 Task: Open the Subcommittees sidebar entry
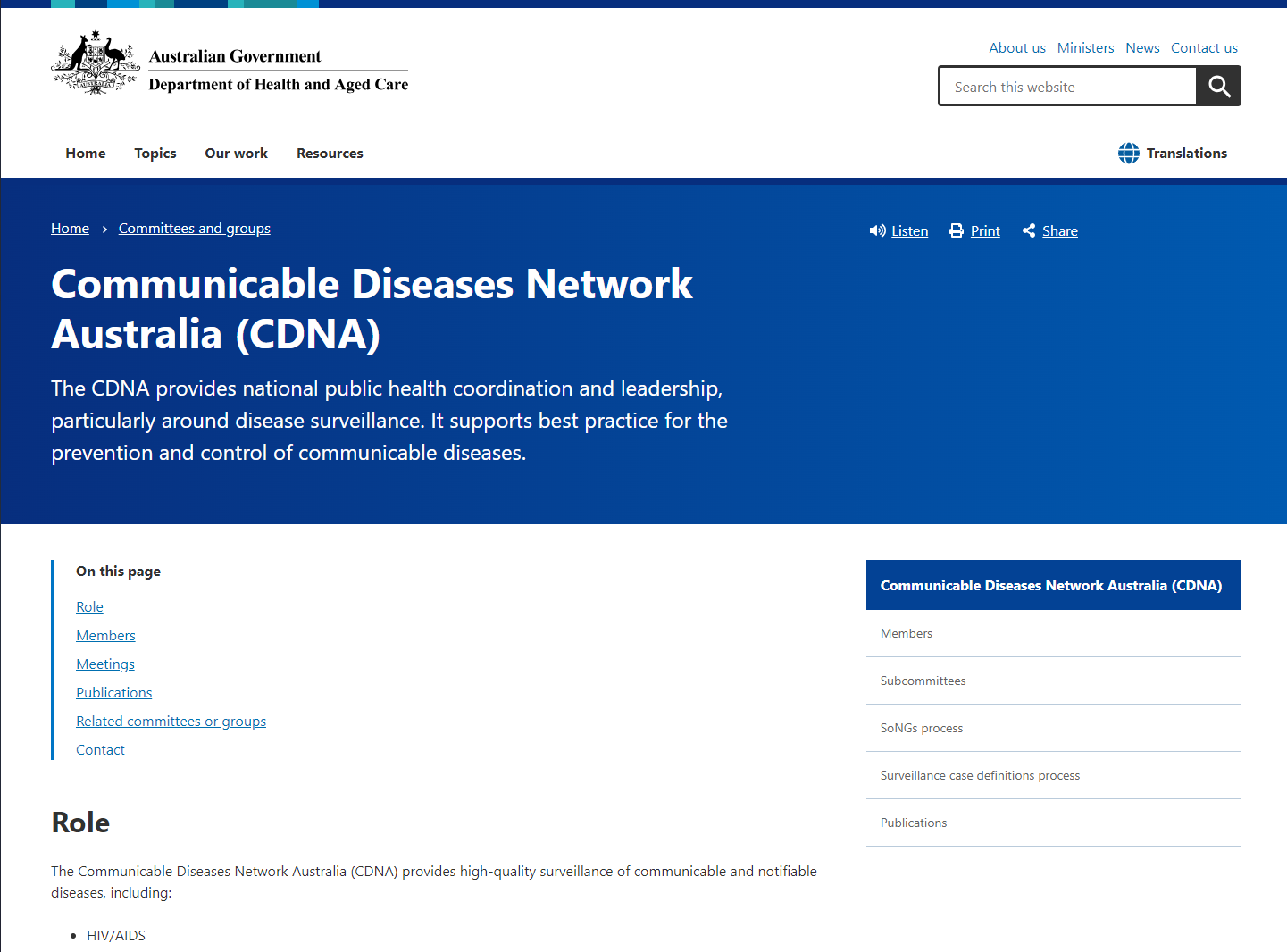[x=923, y=681]
